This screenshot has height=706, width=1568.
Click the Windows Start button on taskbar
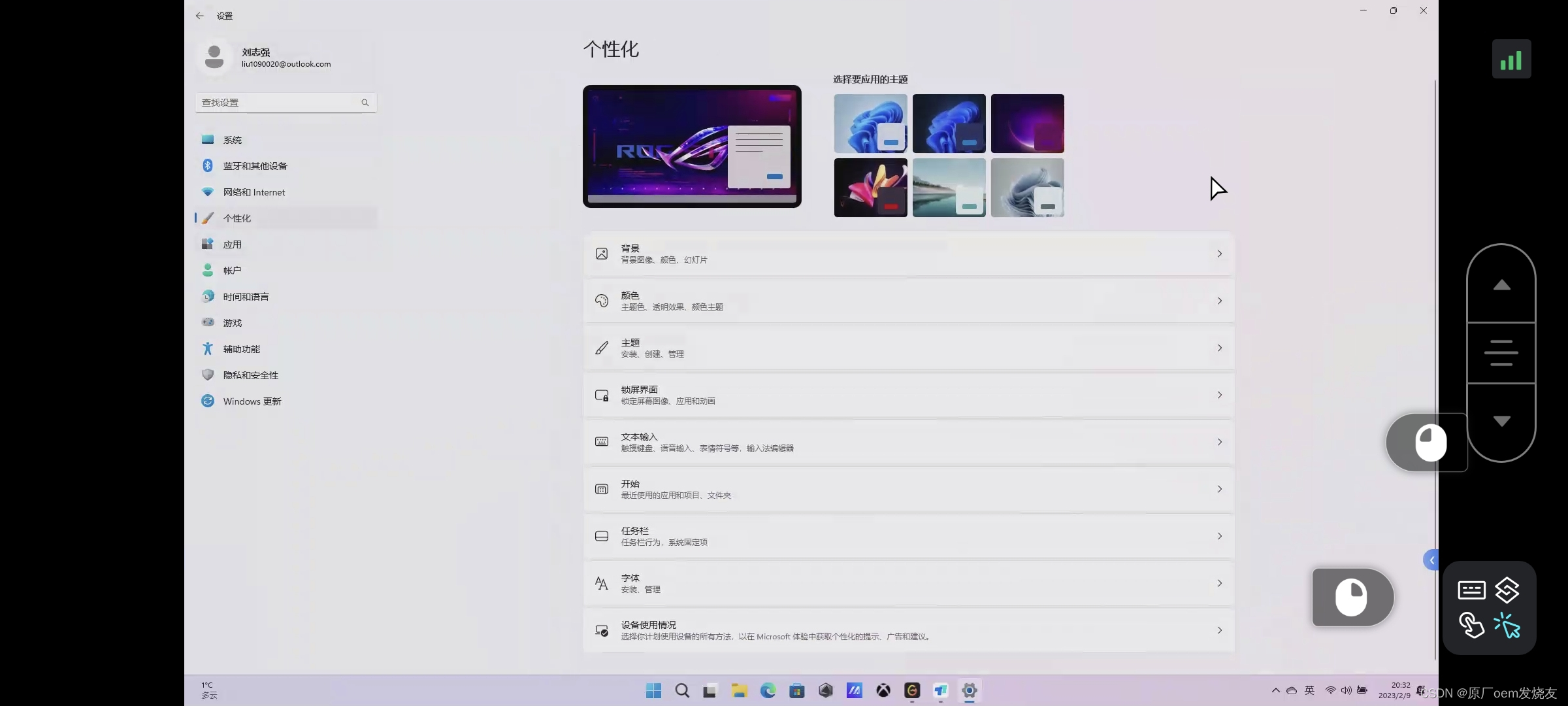click(x=653, y=690)
